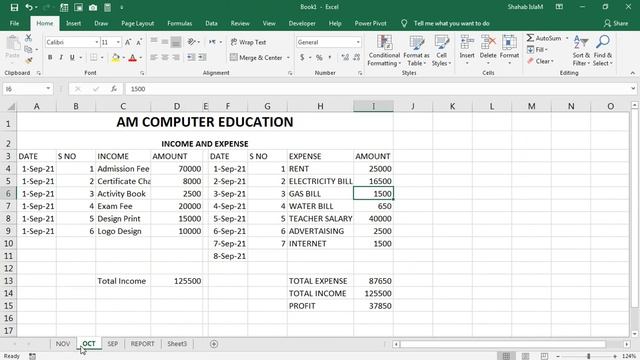The height and width of the screenshot is (360, 640).
Task: Click the Decrease Decimal icon
Action: click(x=356, y=58)
